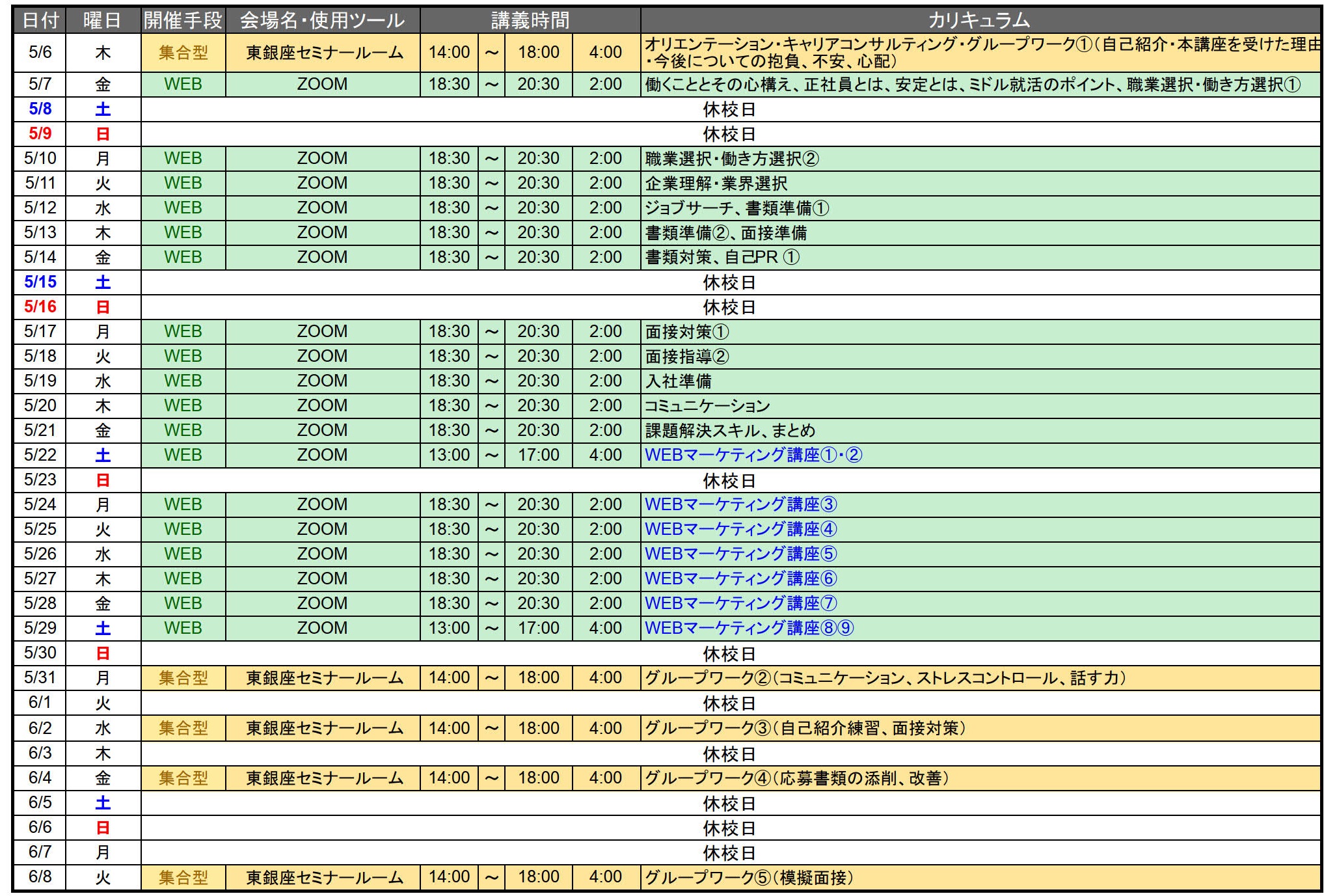Screen dimensions: 1324x896
Task: Click 休校日 in the 6/1 row
Action: 729,703
